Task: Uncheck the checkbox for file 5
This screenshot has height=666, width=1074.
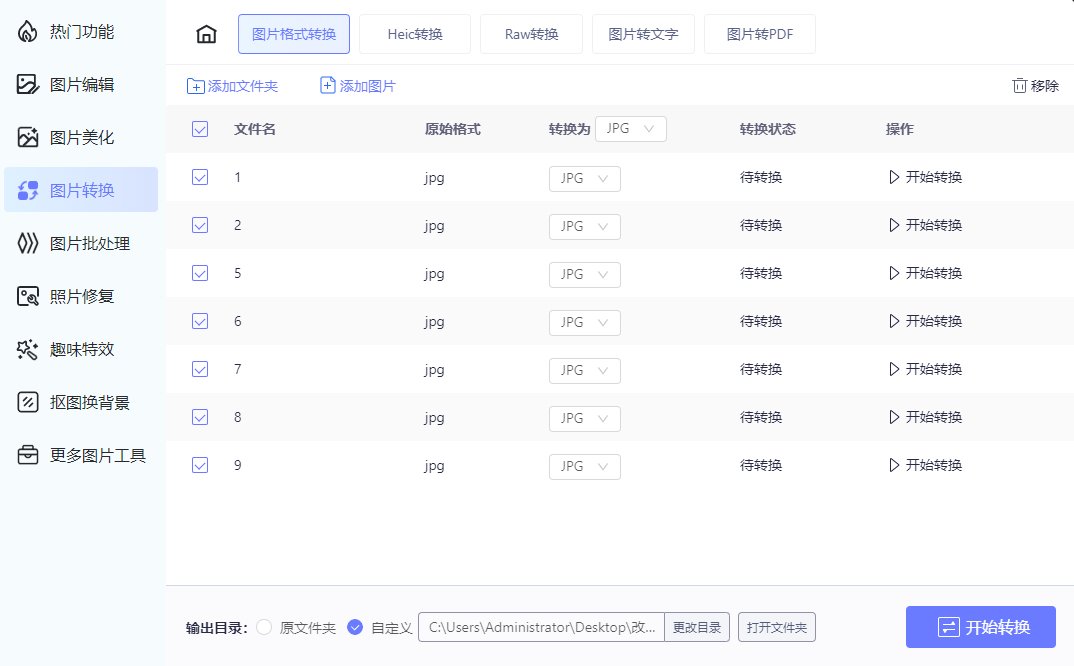Action: point(200,273)
